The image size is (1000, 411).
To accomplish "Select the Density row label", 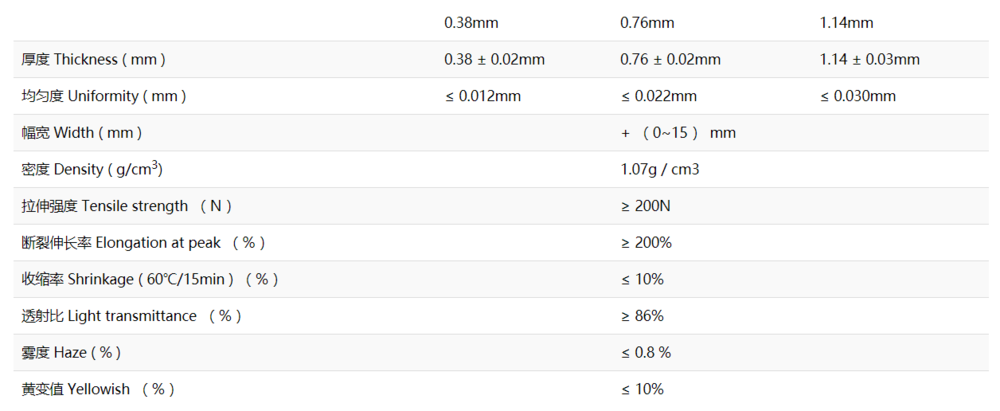I will tap(92, 169).
